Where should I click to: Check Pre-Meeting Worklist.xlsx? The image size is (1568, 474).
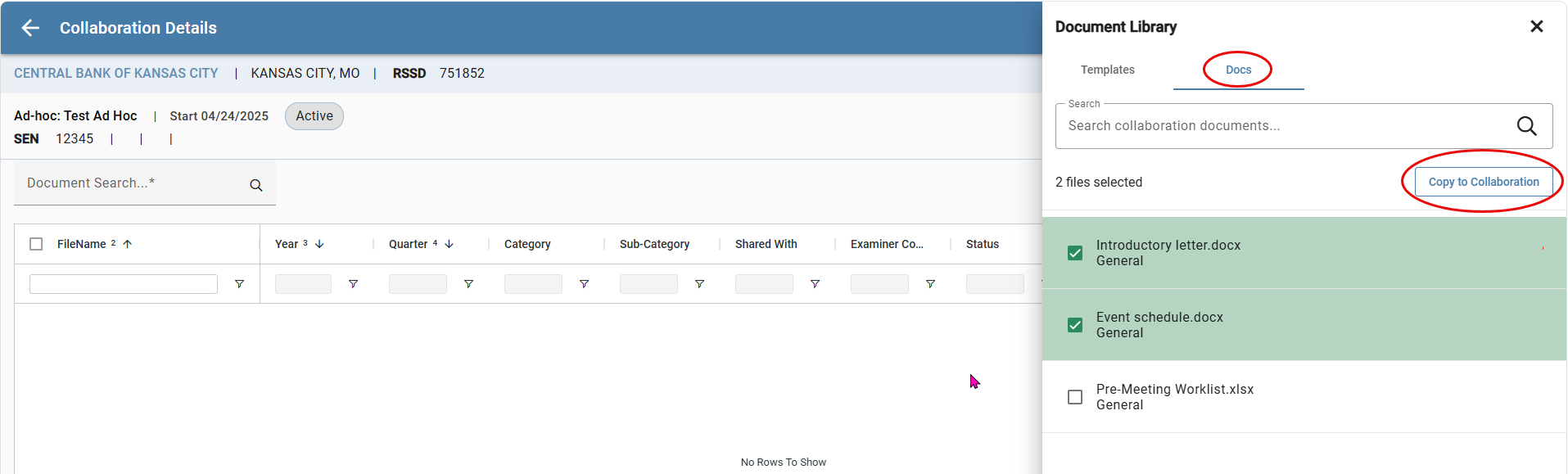coord(1075,397)
